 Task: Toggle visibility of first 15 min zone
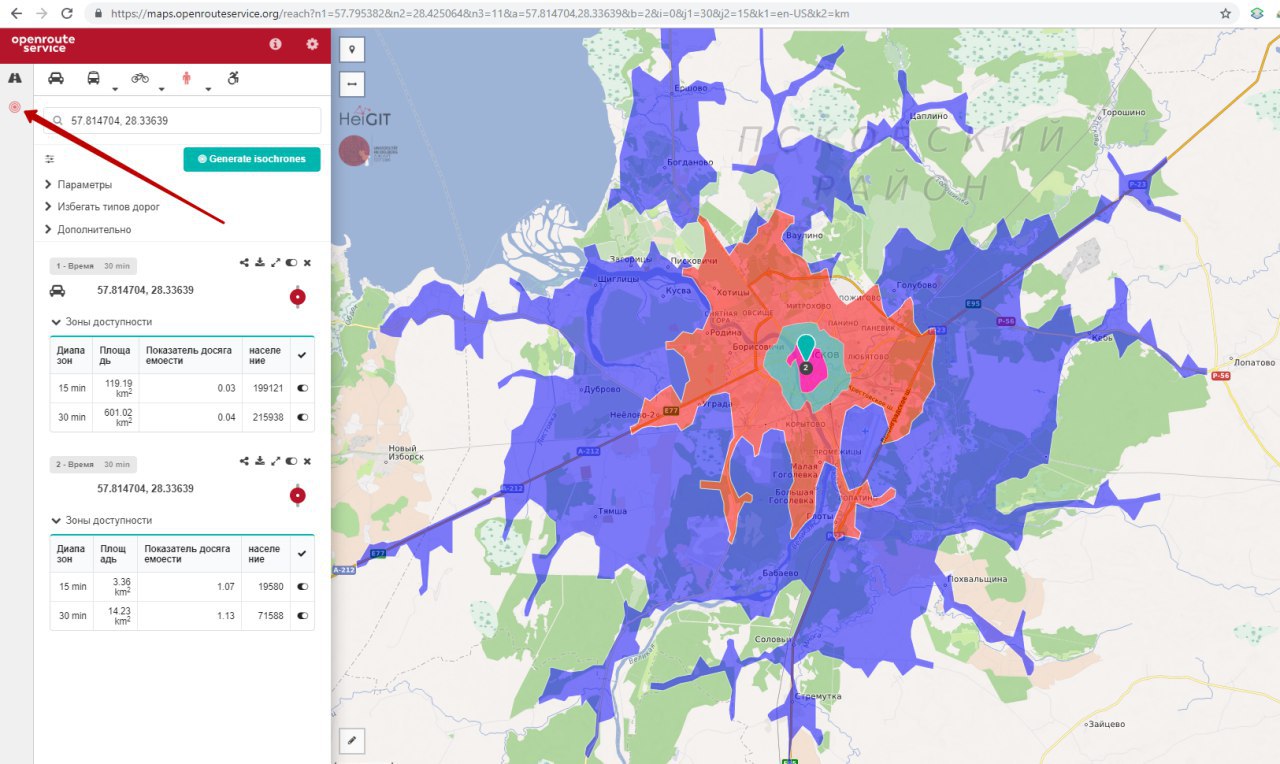[x=302, y=389]
